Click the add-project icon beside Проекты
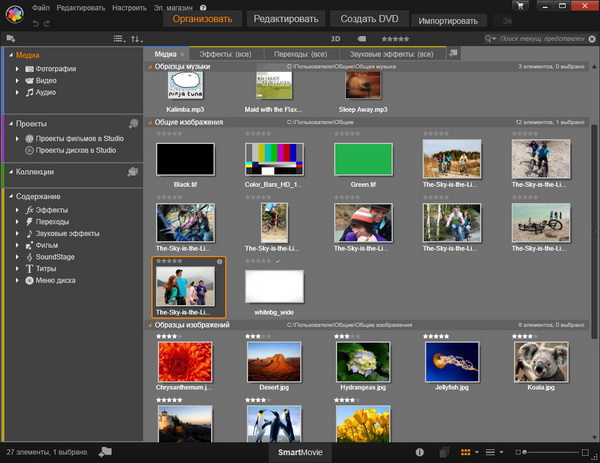This screenshot has width=600, height=463. coord(133,123)
